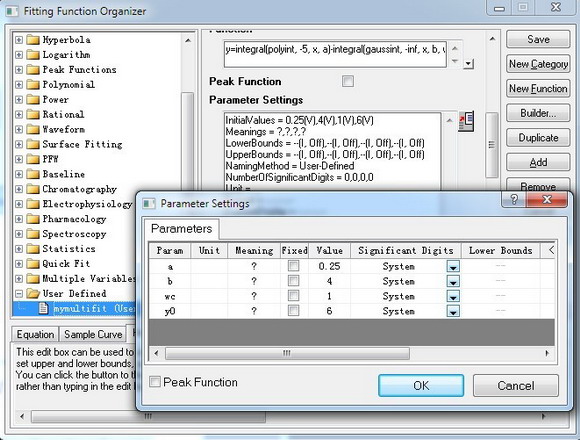
Task: Select the Parameters tab
Action: click(x=181, y=229)
